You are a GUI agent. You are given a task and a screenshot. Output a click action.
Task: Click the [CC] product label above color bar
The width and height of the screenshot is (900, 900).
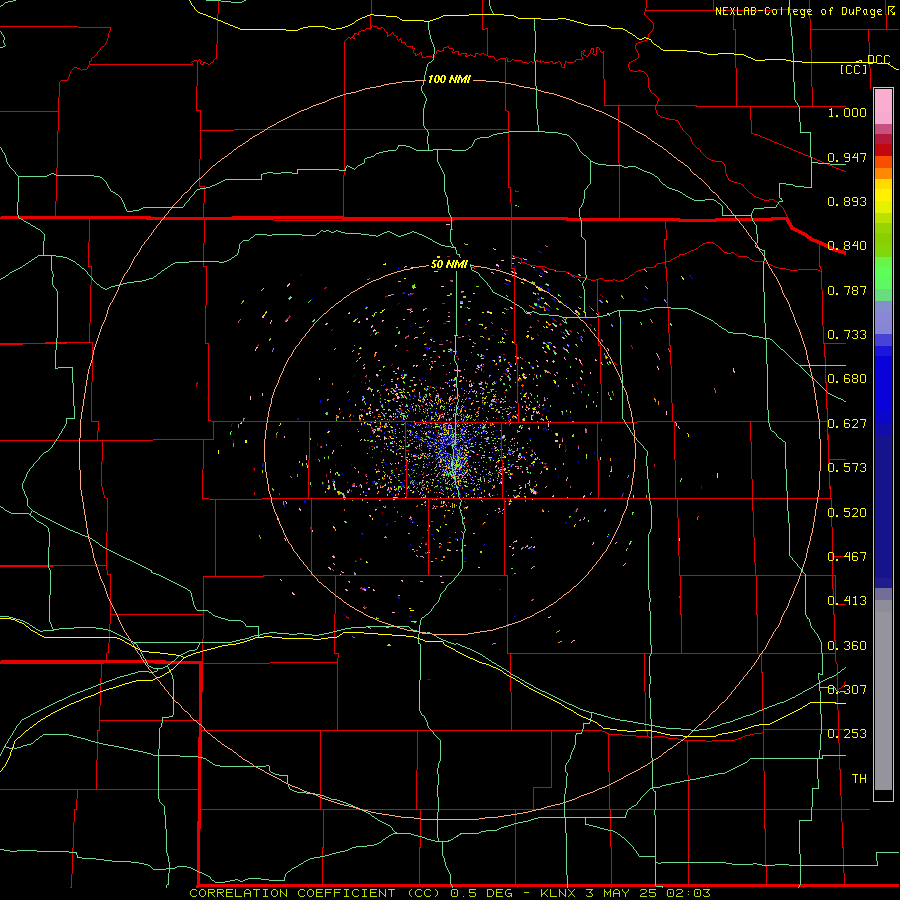pos(854,69)
